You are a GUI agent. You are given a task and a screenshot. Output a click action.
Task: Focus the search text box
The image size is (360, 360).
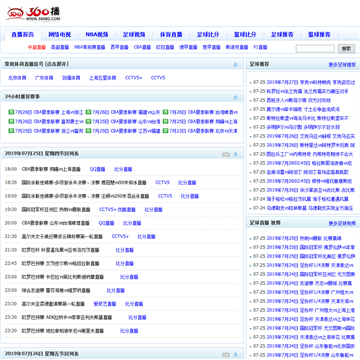pos(315,49)
